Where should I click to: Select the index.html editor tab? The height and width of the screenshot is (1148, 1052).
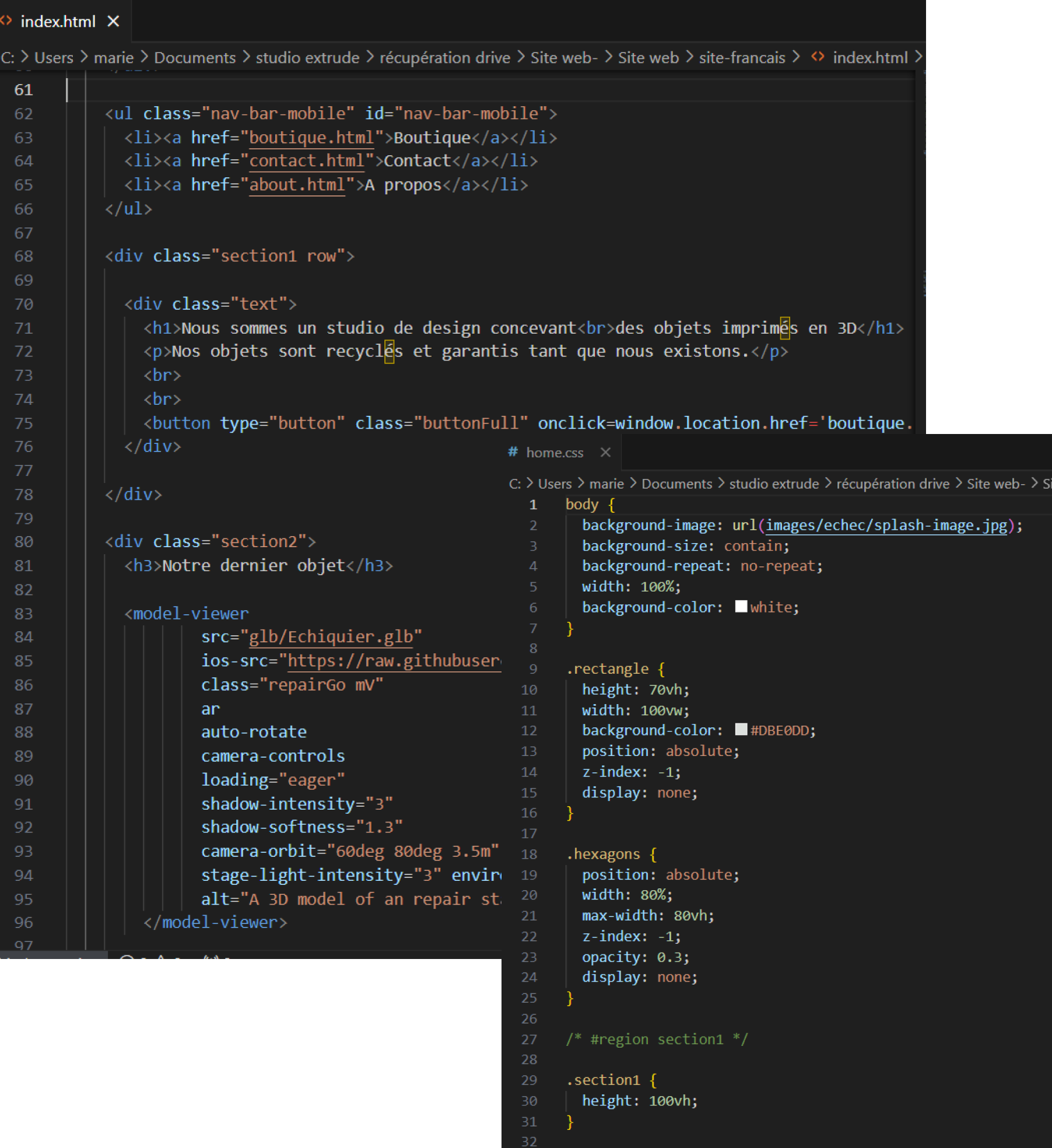(x=65, y=22)
